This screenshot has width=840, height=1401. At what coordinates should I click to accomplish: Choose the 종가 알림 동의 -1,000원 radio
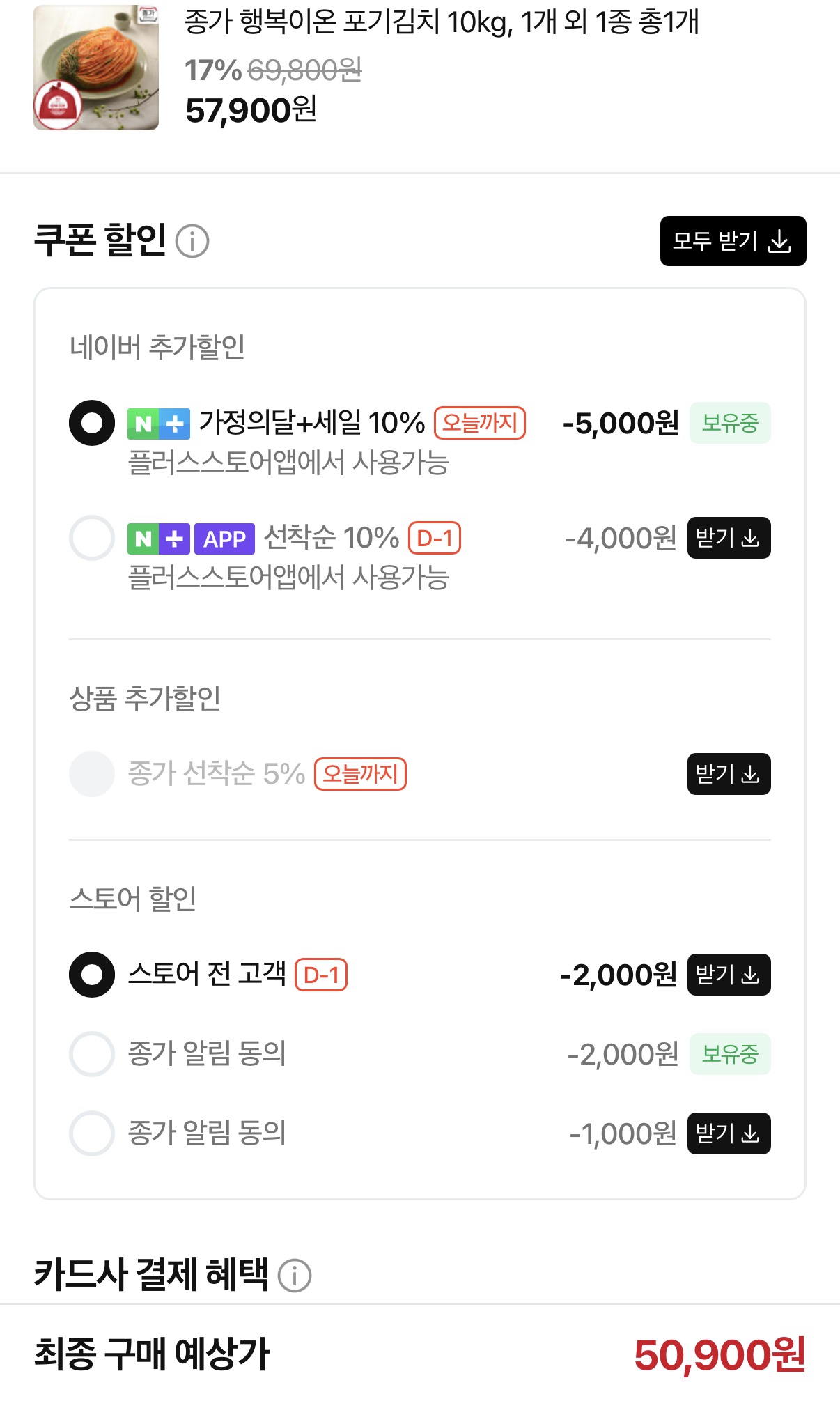click(x=92, y=1133)
